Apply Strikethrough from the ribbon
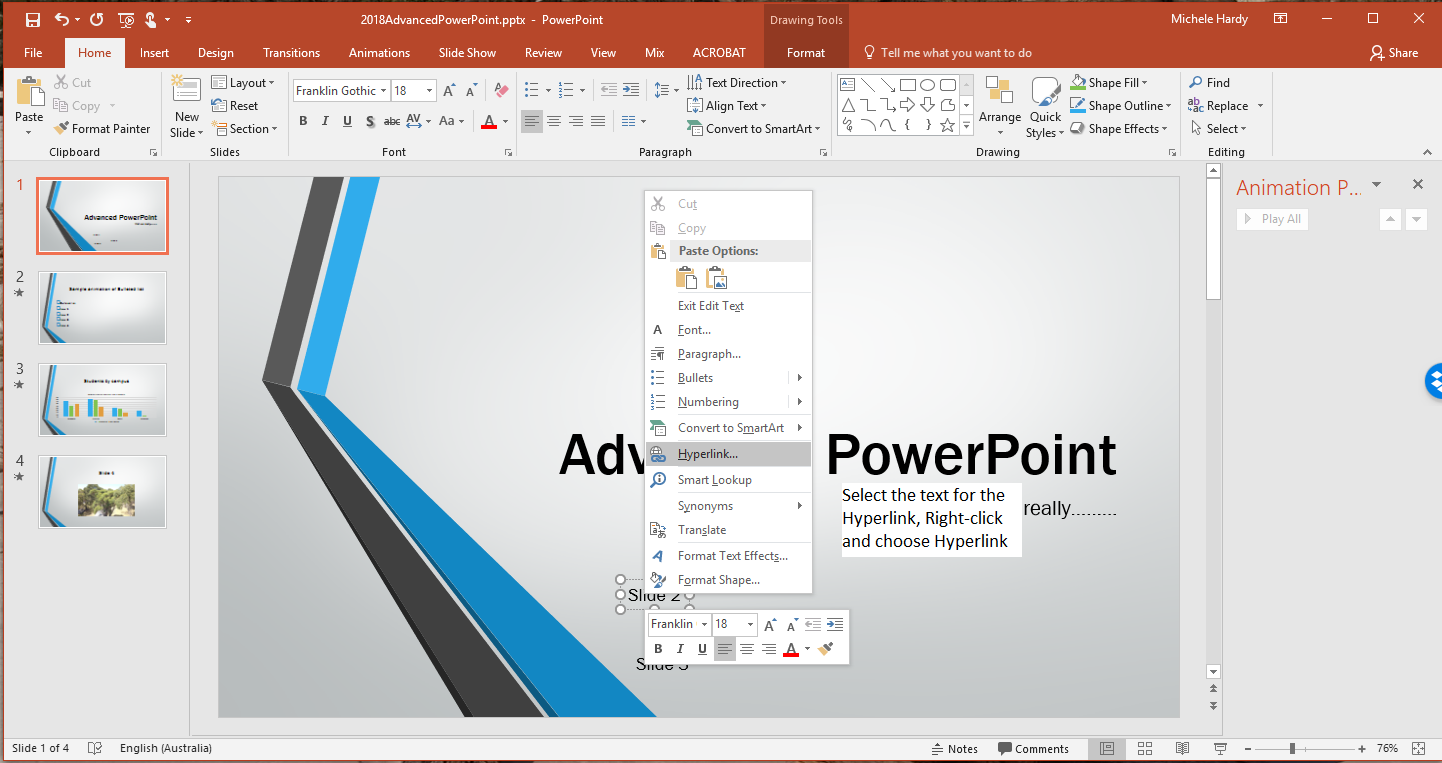This screenshot has height=763, width=1442. coord(392,121)
